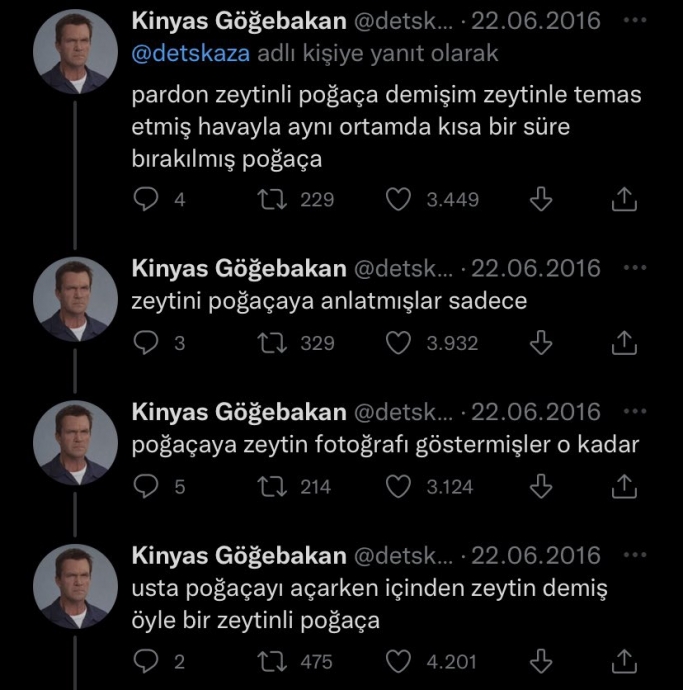Like the tweet with 3.124 likes
The height and width of the screenshot is (690, 683).
[399, 487]
